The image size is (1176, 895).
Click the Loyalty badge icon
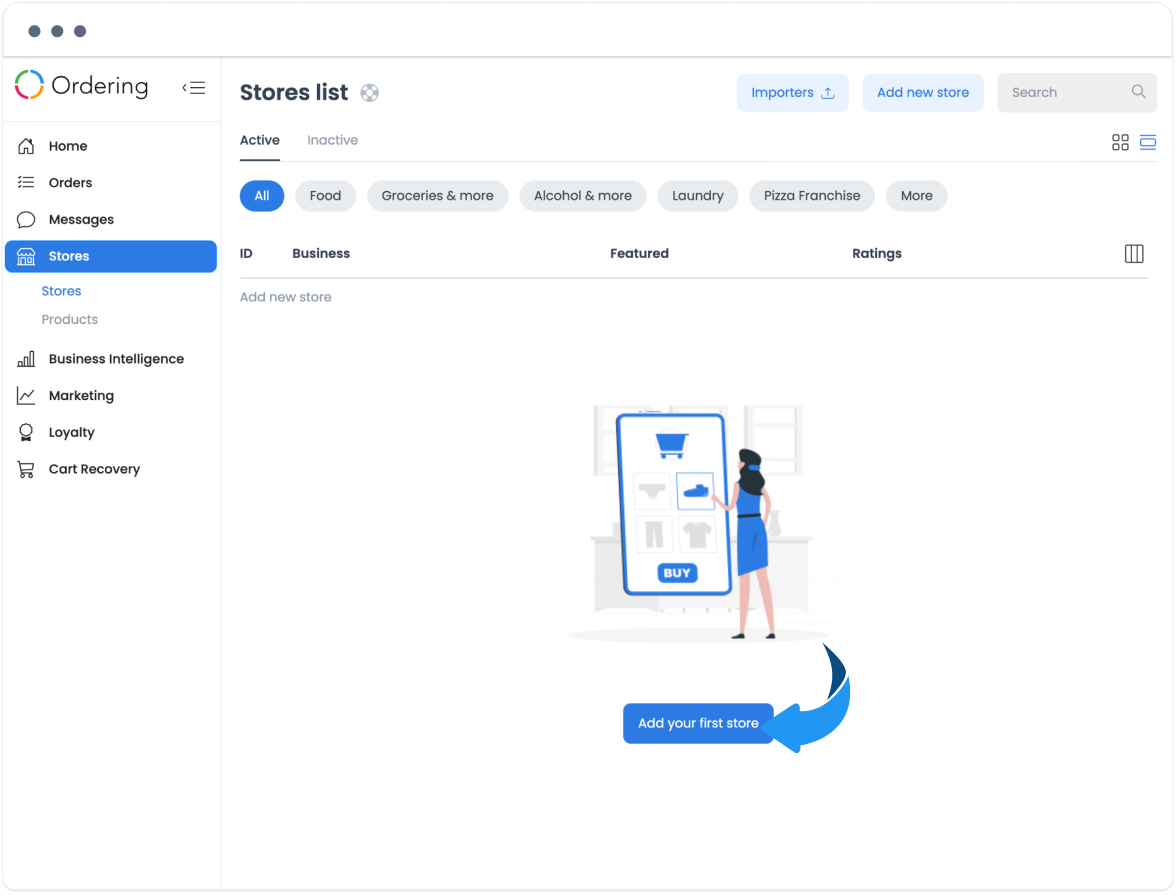[x=26, y=432]
